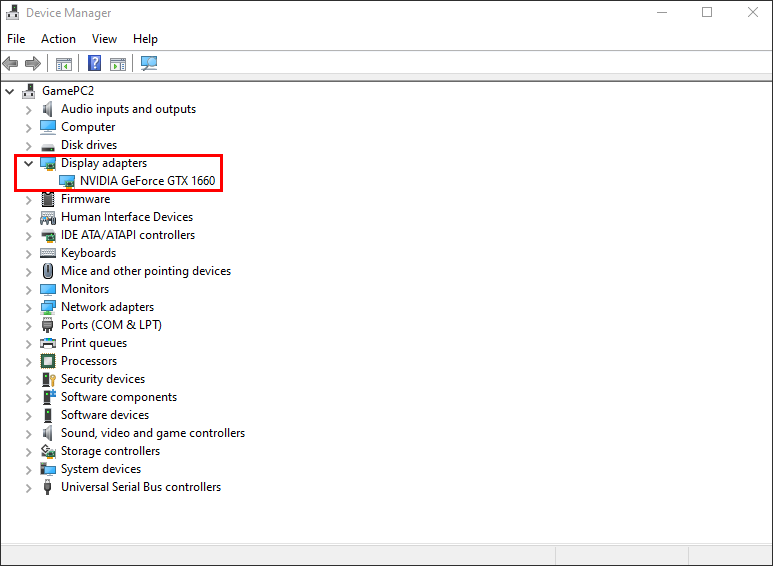Expand the System devices category
Image resolution: width=773 pixels, height=566 pixels.
(x=29, y=469)
